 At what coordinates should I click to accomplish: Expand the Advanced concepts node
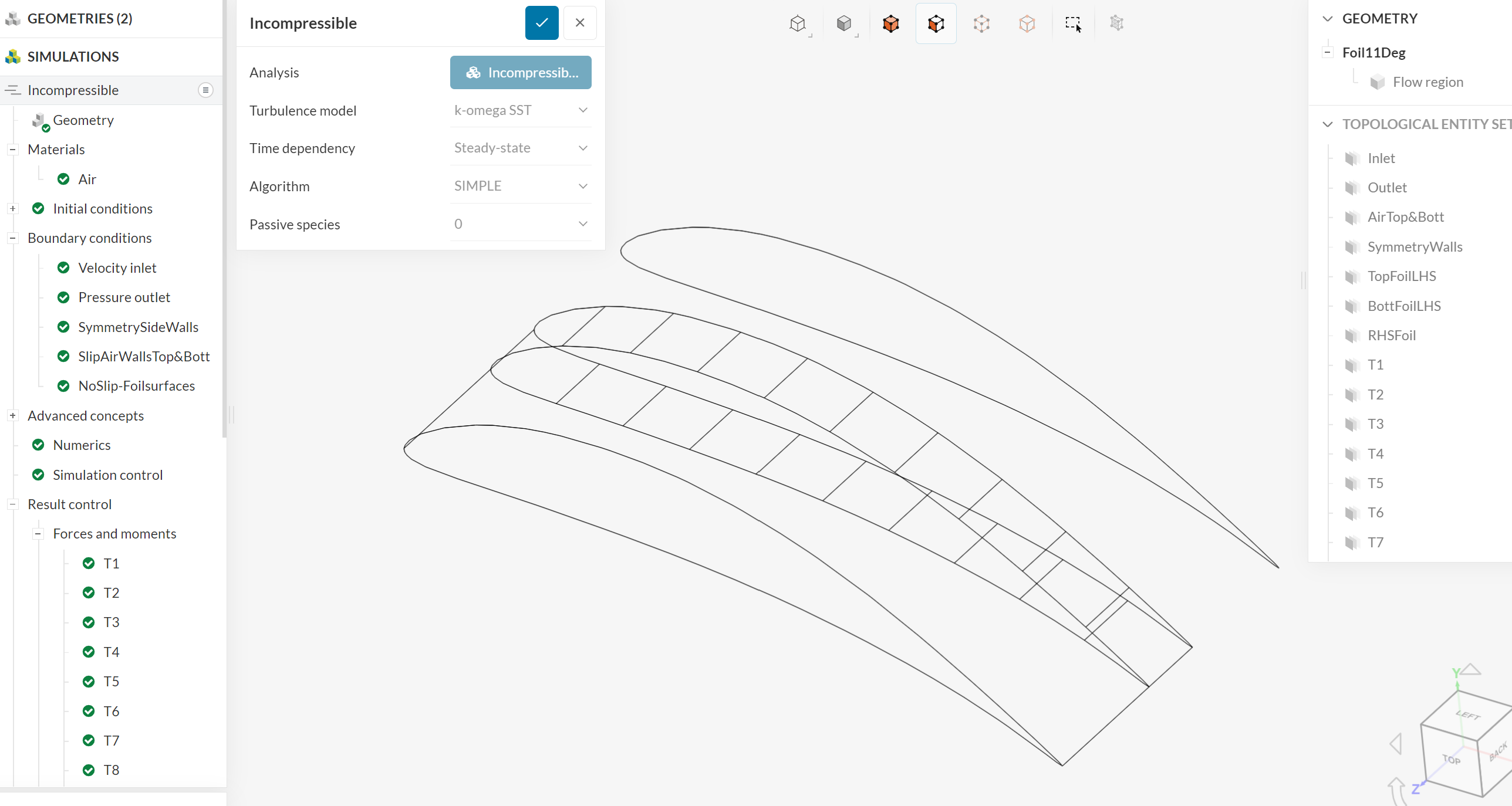[x=12, y=415]
